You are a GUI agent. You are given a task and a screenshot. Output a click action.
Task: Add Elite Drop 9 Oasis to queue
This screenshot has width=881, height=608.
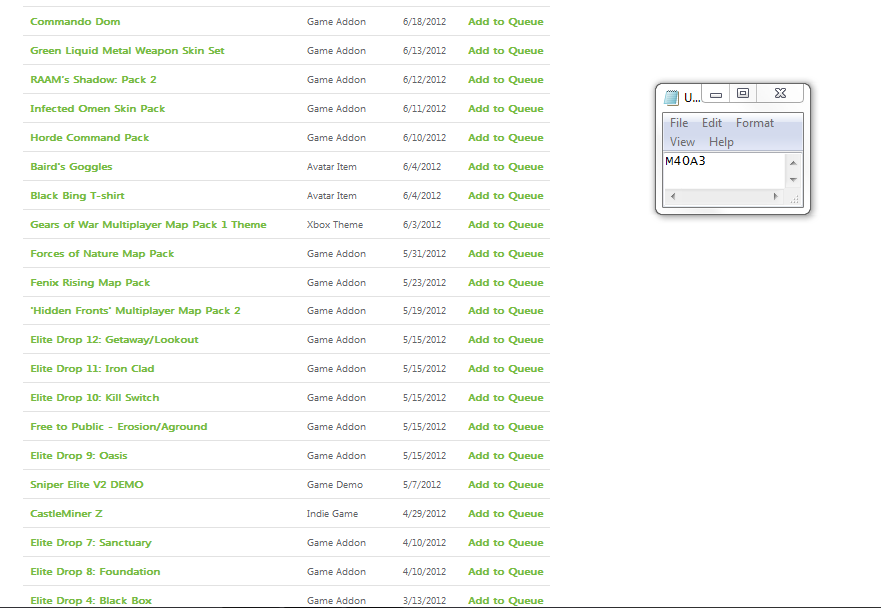point(506,456)
